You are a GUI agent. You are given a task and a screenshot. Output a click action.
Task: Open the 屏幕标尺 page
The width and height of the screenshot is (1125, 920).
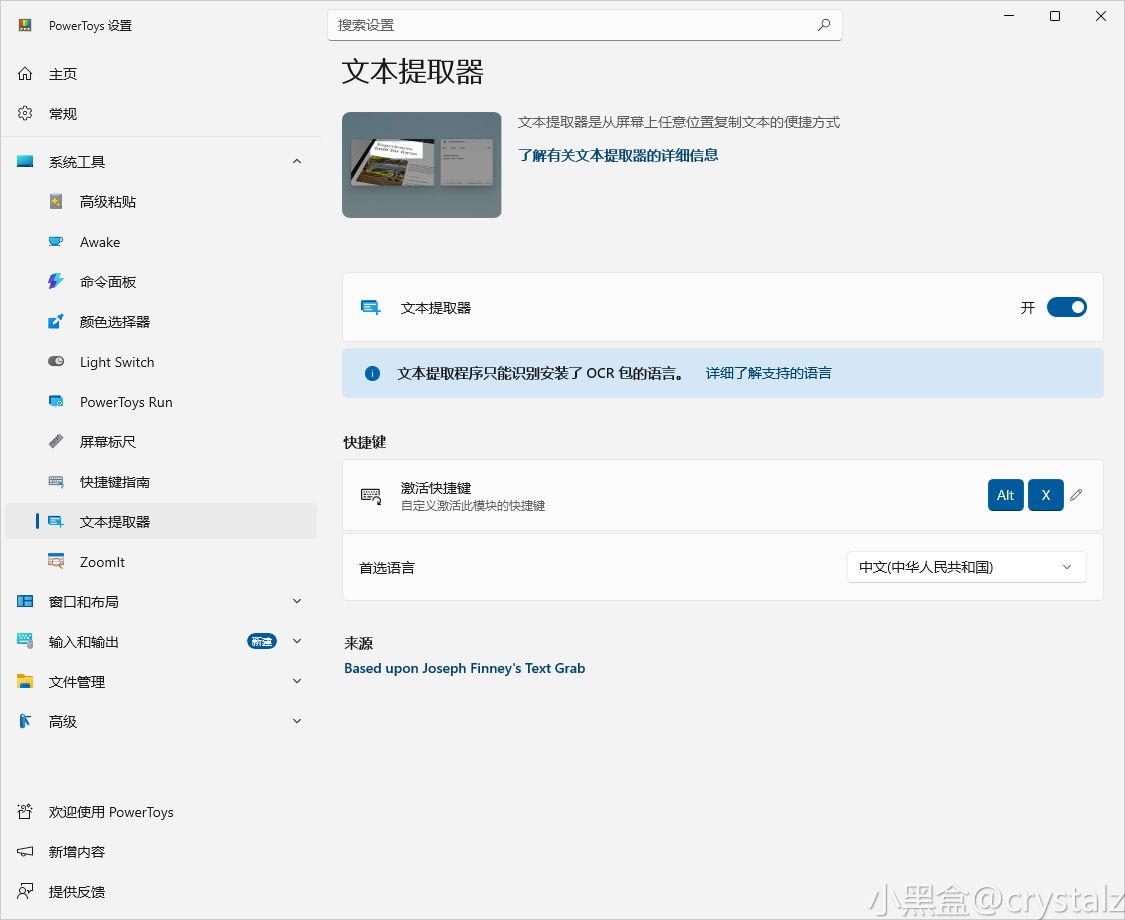tap(161, 441)
